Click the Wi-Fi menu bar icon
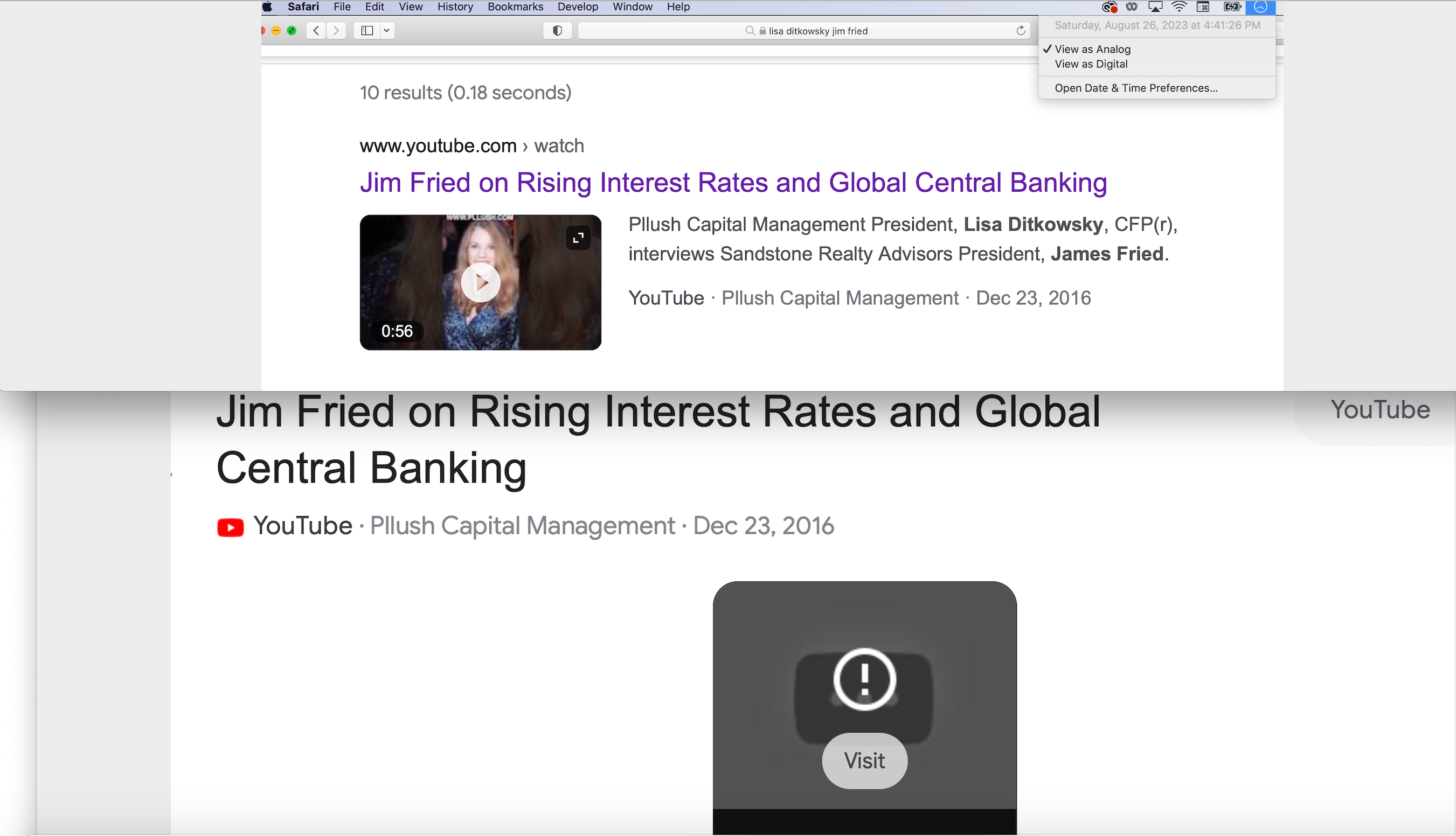This screenshot has width=1456, height=836. coord(1178,7)
